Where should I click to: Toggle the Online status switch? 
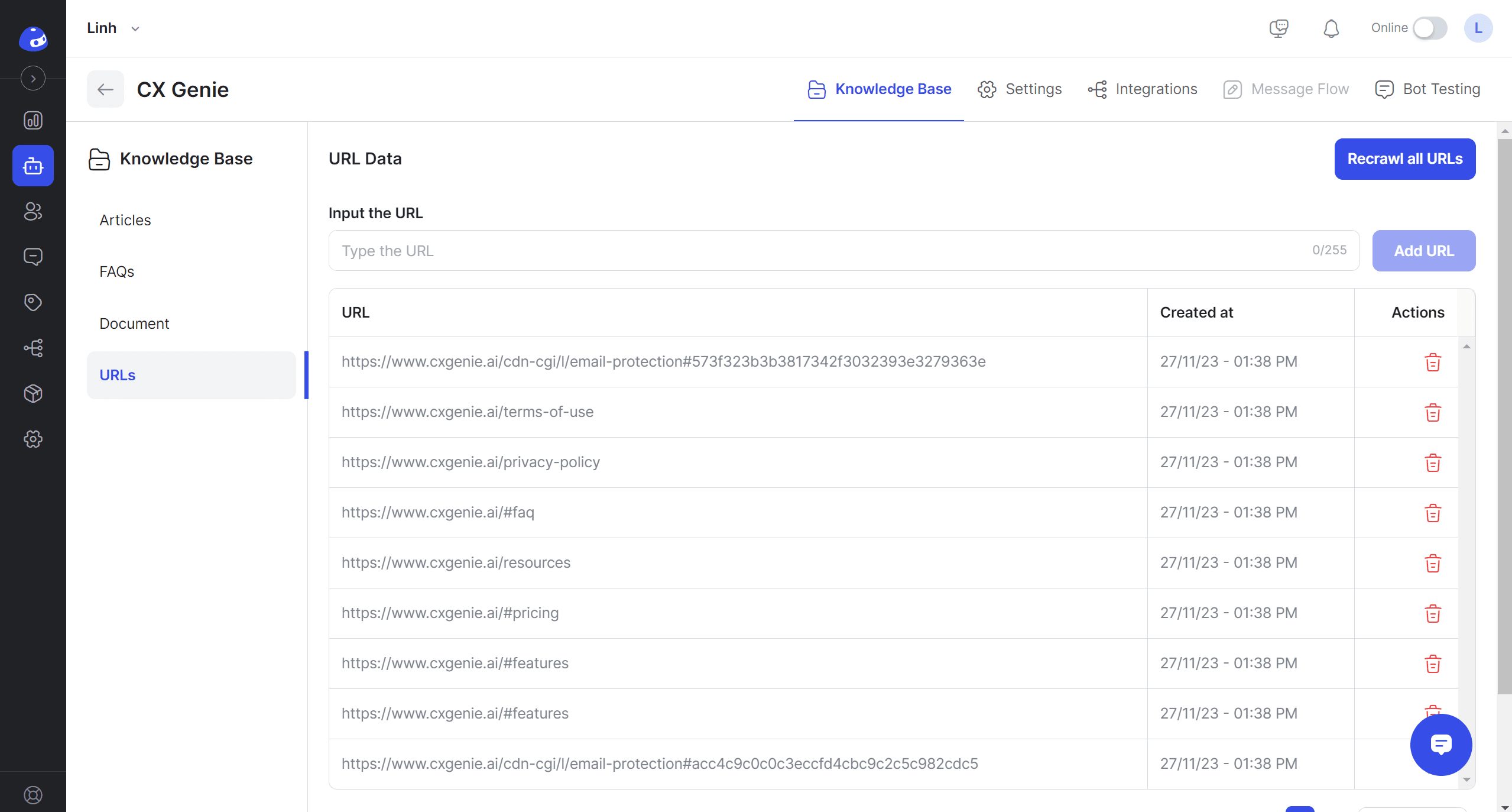pyautogui.click(x=1429, y=28)
